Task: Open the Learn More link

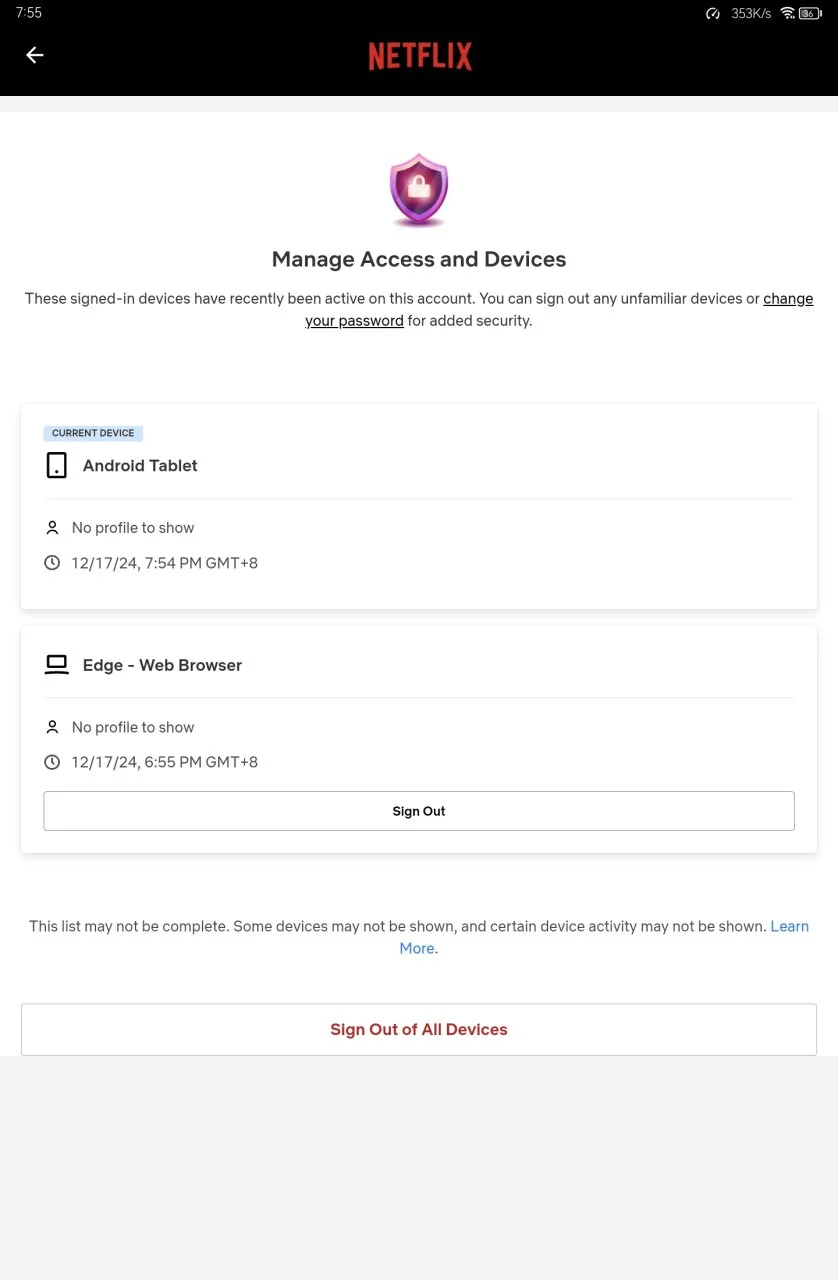Action: 604,937
